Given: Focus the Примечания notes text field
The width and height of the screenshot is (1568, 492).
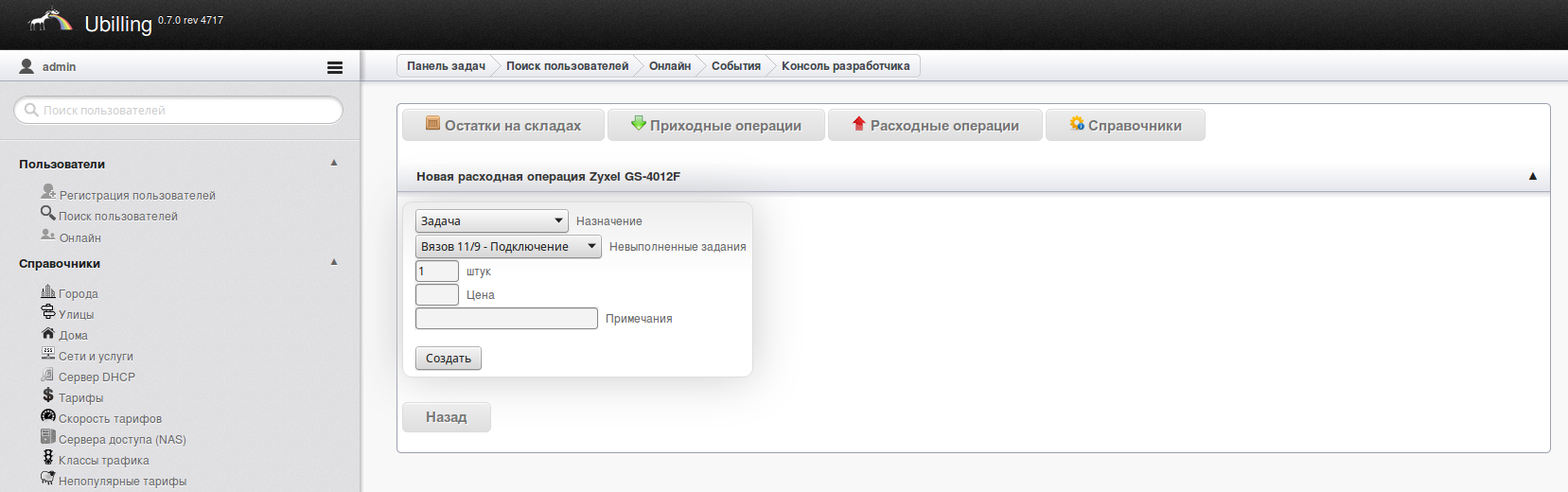Looking at the screenshot, I should point(506,319).
